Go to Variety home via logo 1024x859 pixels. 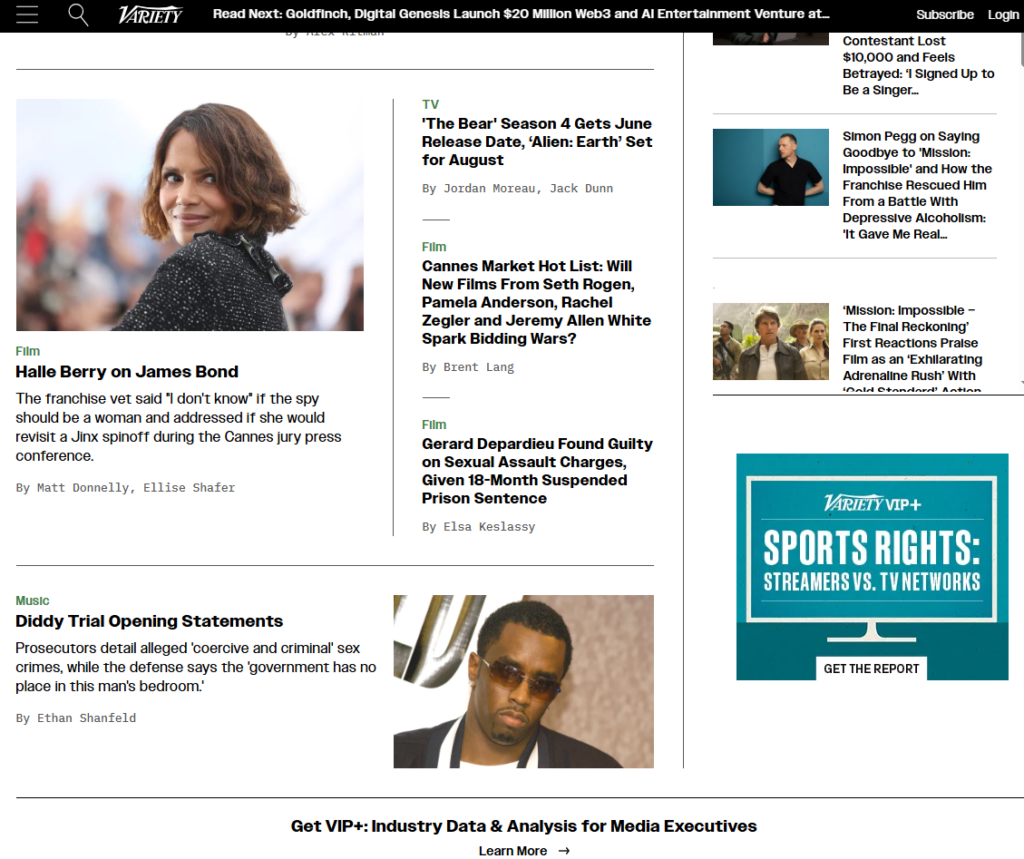150,14
